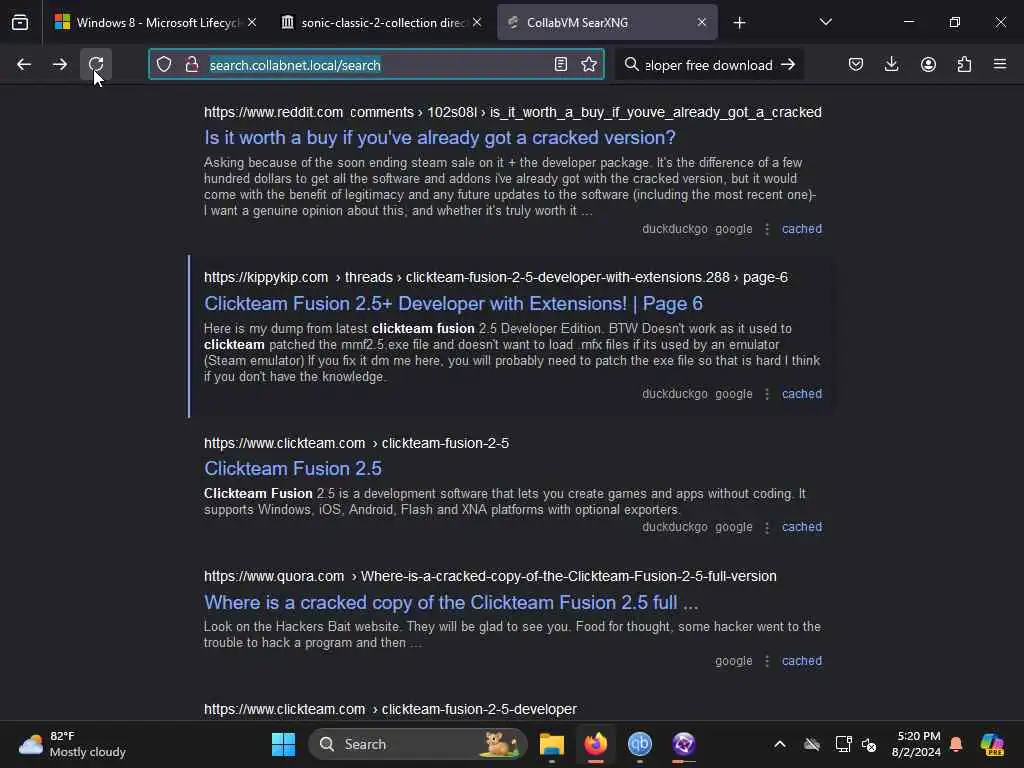
Task: Show the downloads panel
Action: tap(891, 65)
